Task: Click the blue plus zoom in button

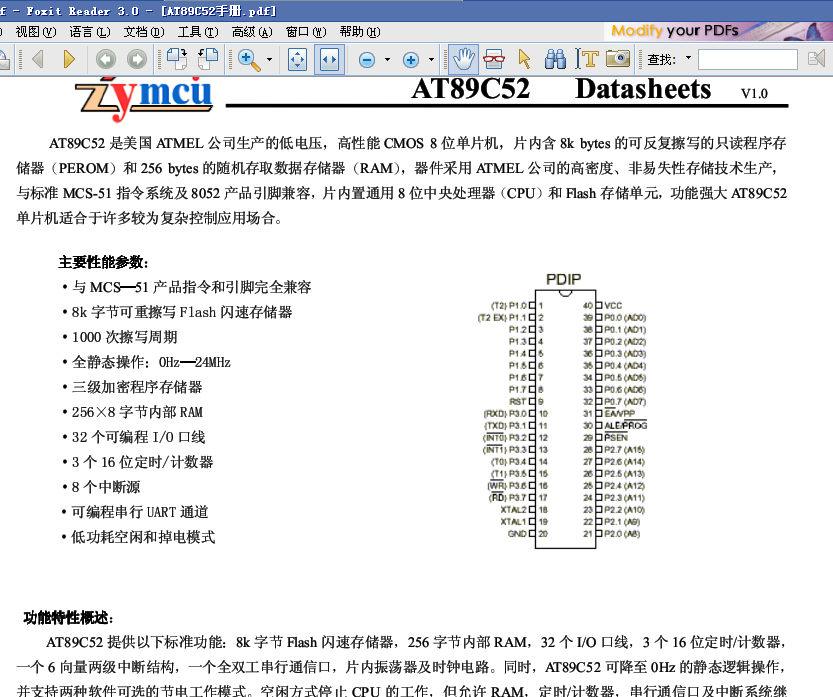Action: (x=411, y=60)
